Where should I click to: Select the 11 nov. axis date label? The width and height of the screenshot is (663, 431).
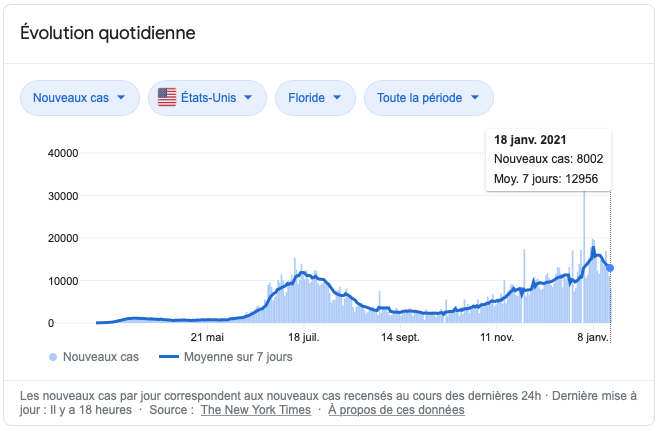click(x=496, y=338)
